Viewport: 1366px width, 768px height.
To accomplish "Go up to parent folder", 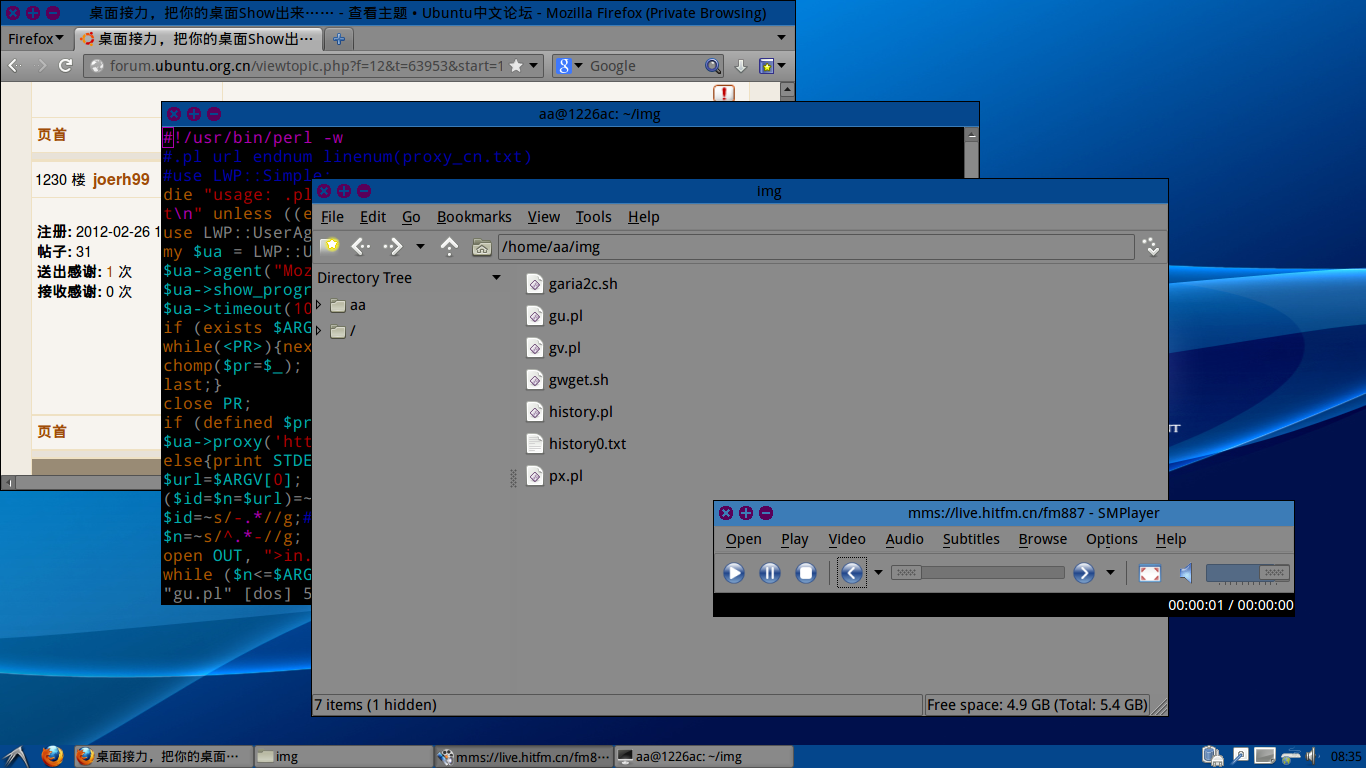I will 450,246.
